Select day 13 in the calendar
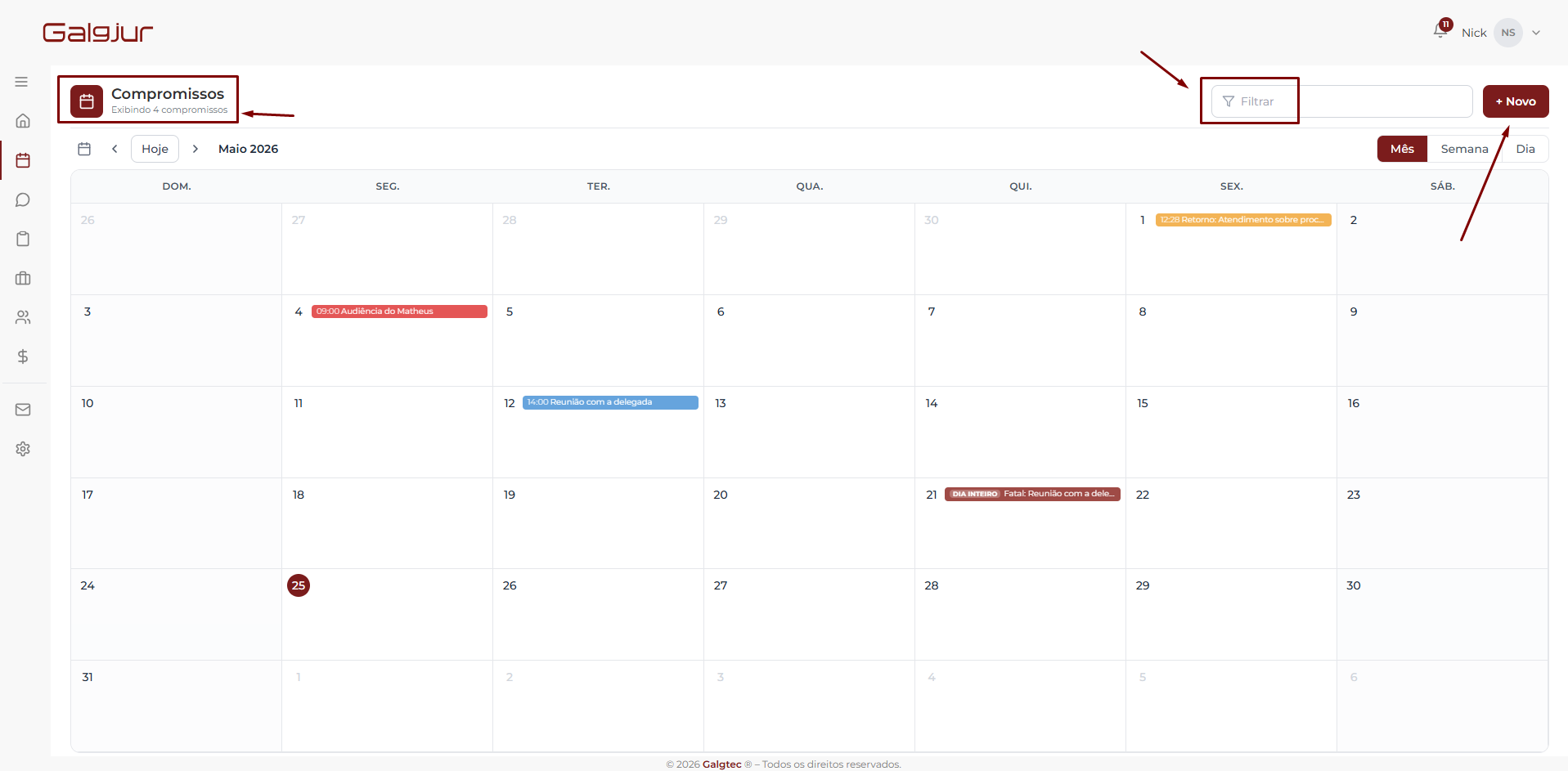 point(721,403)
